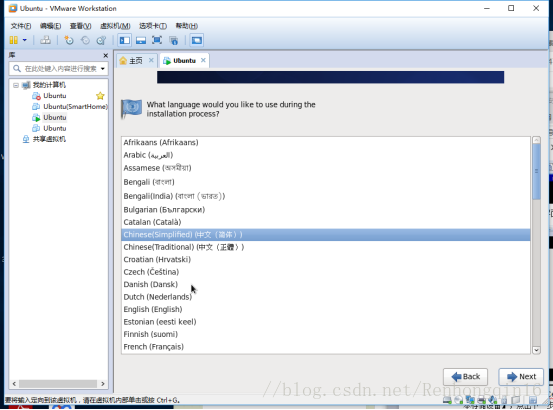Viewport: 553px width, 410px height.
Task: Choose Afrikaans (Afrikaans) language
Action: 326,142
